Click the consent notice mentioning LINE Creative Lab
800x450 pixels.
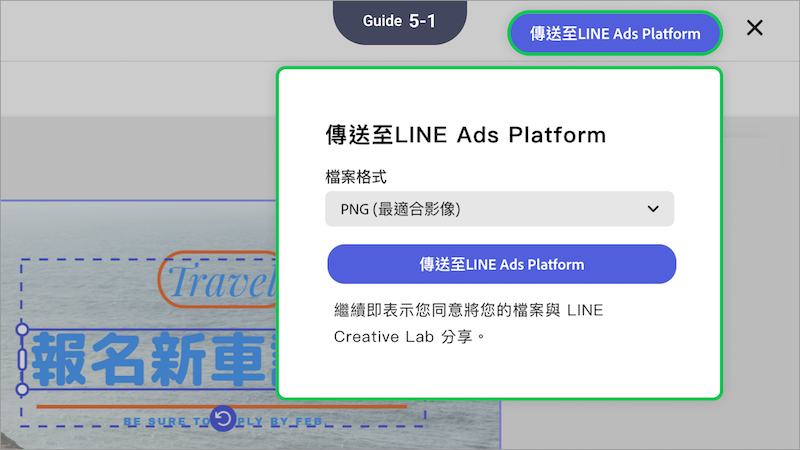pos(470,323)
